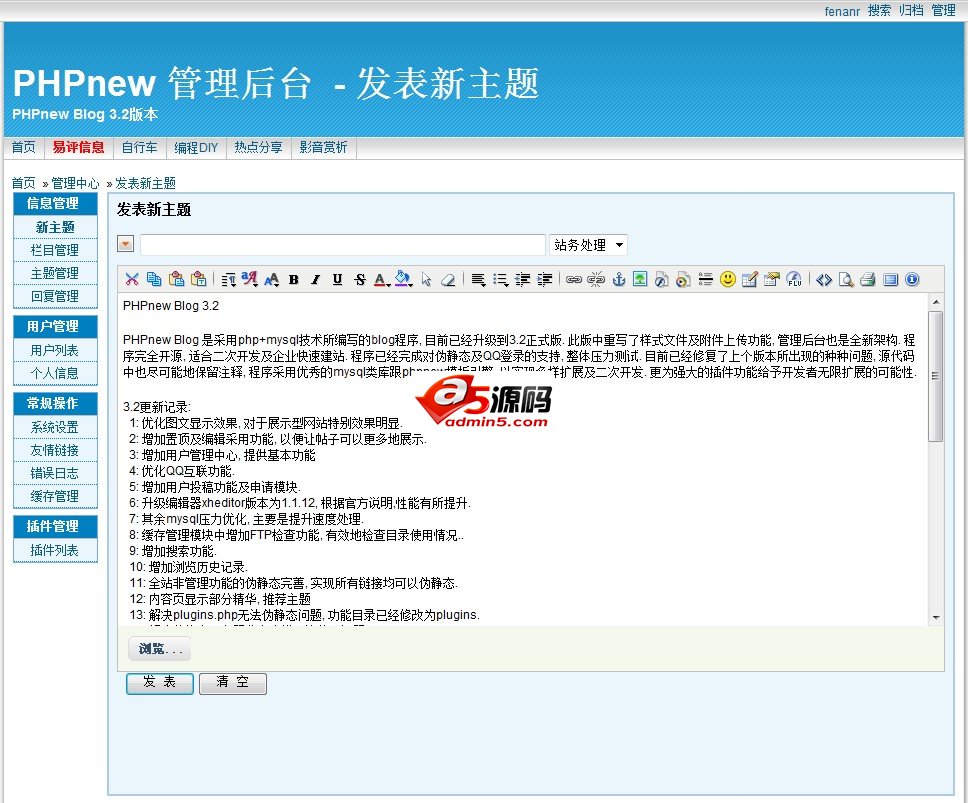Click the 清空 clear button

[233, 683]
